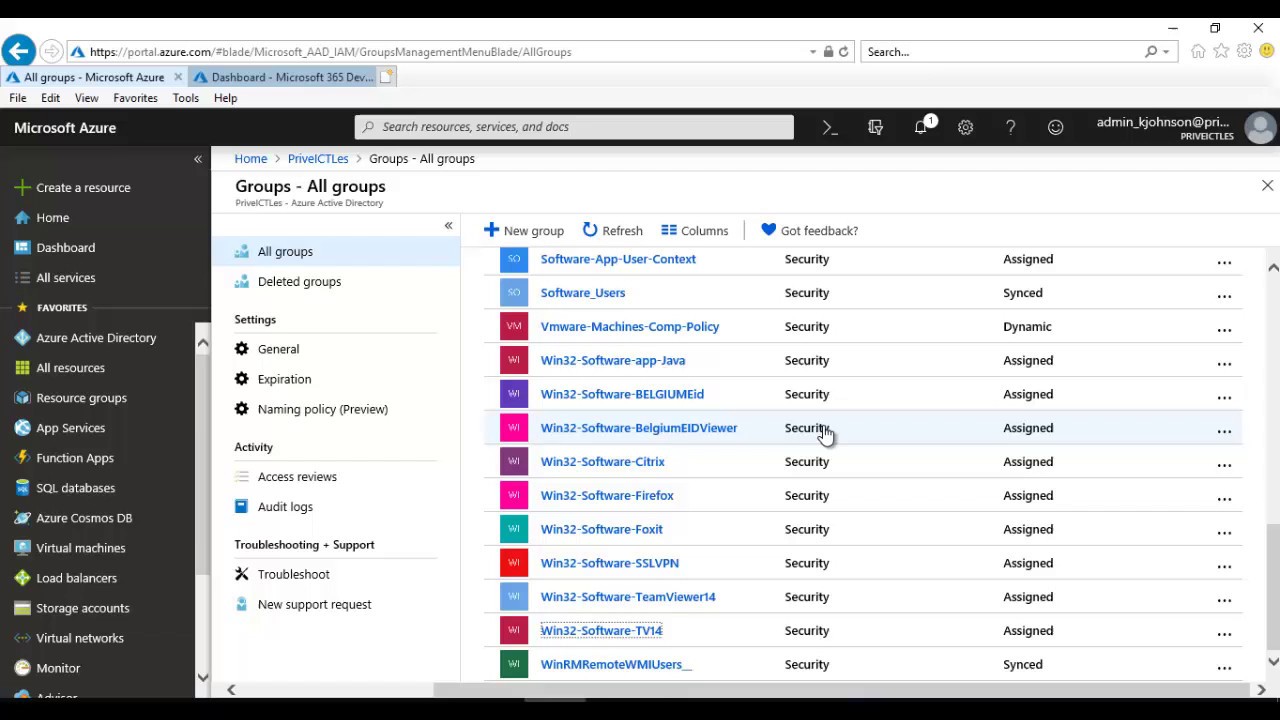
Task: Open All resources in favorites
Action: (70, 367)
